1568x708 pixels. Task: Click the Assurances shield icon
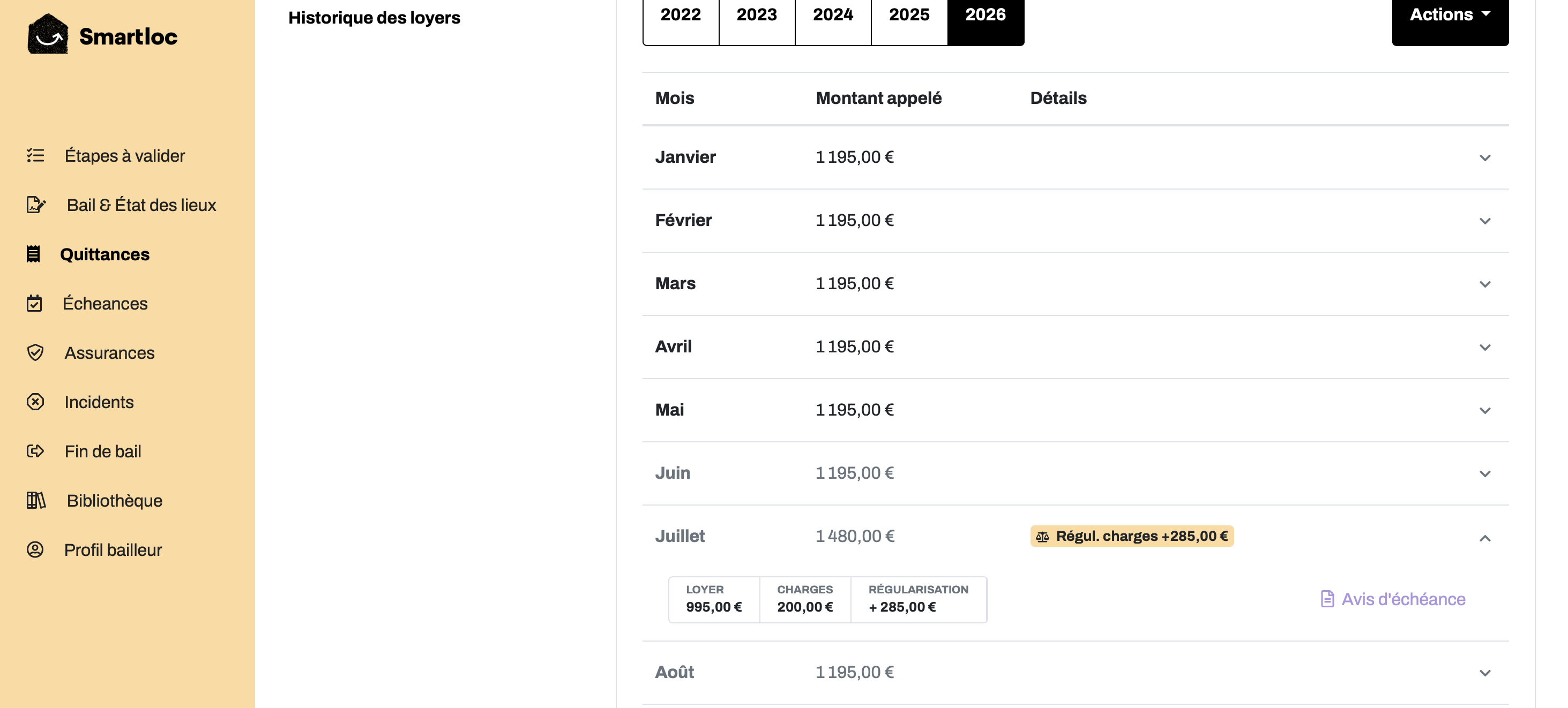[35, 353]
